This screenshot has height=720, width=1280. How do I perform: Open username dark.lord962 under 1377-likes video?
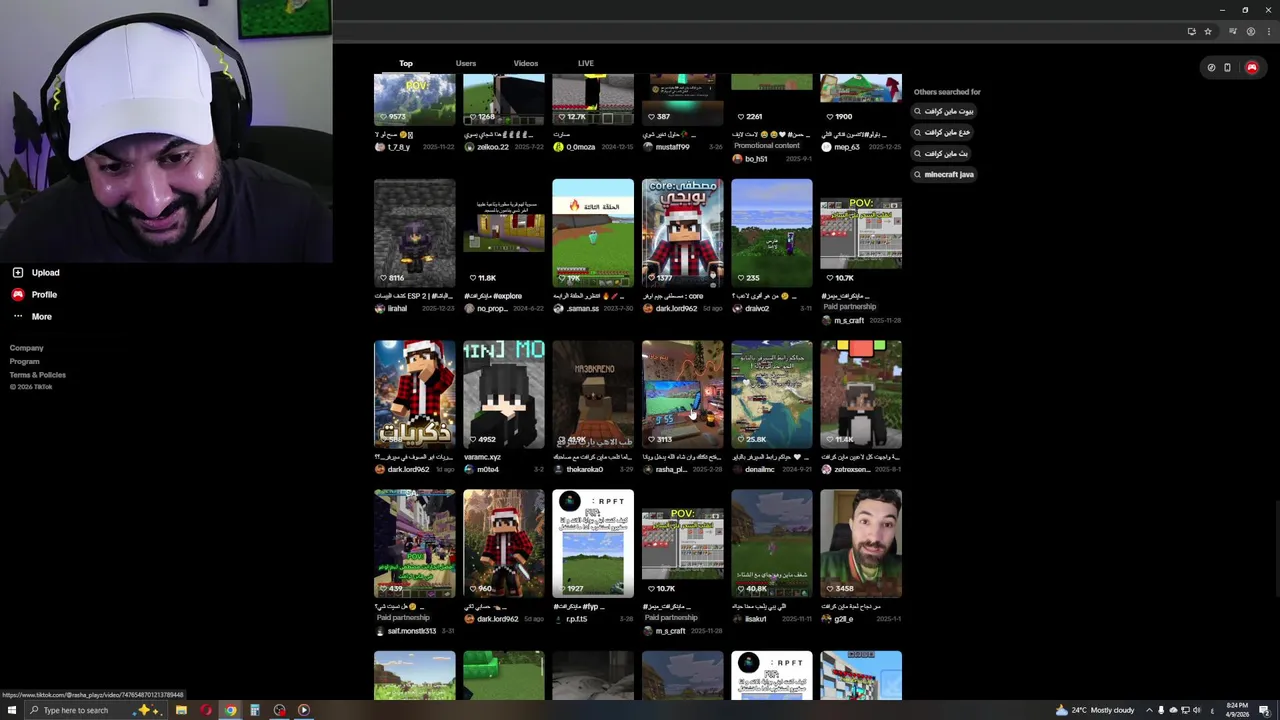point(676,308)
